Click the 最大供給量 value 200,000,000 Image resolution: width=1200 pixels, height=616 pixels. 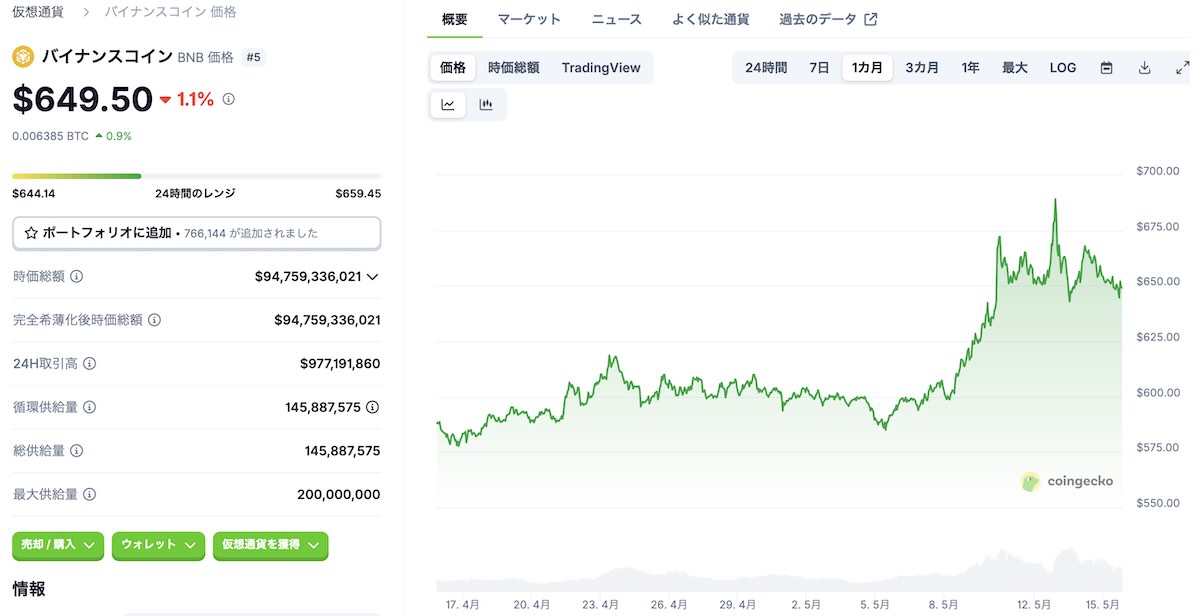pos(338,494)
